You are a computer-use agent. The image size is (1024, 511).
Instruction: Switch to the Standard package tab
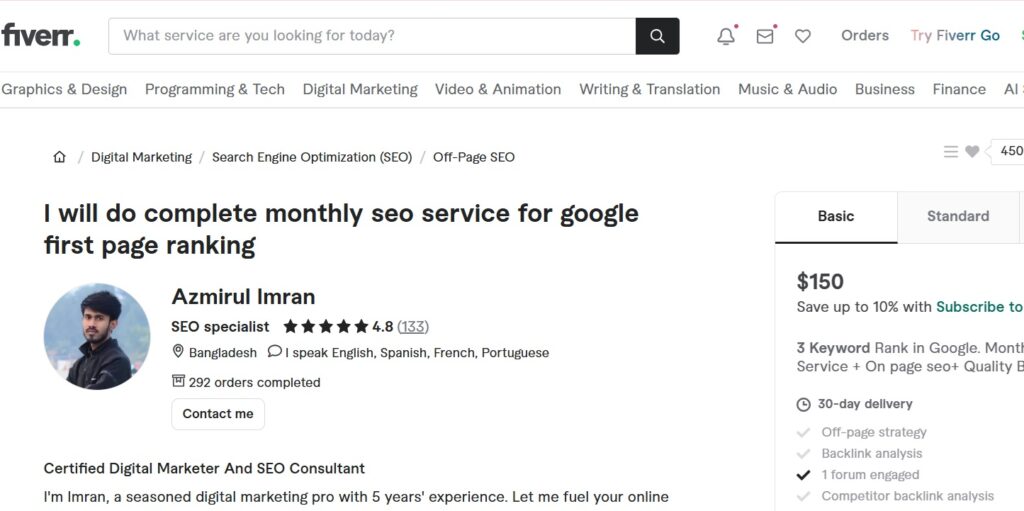pyautogui.click(x=957, y=216)
